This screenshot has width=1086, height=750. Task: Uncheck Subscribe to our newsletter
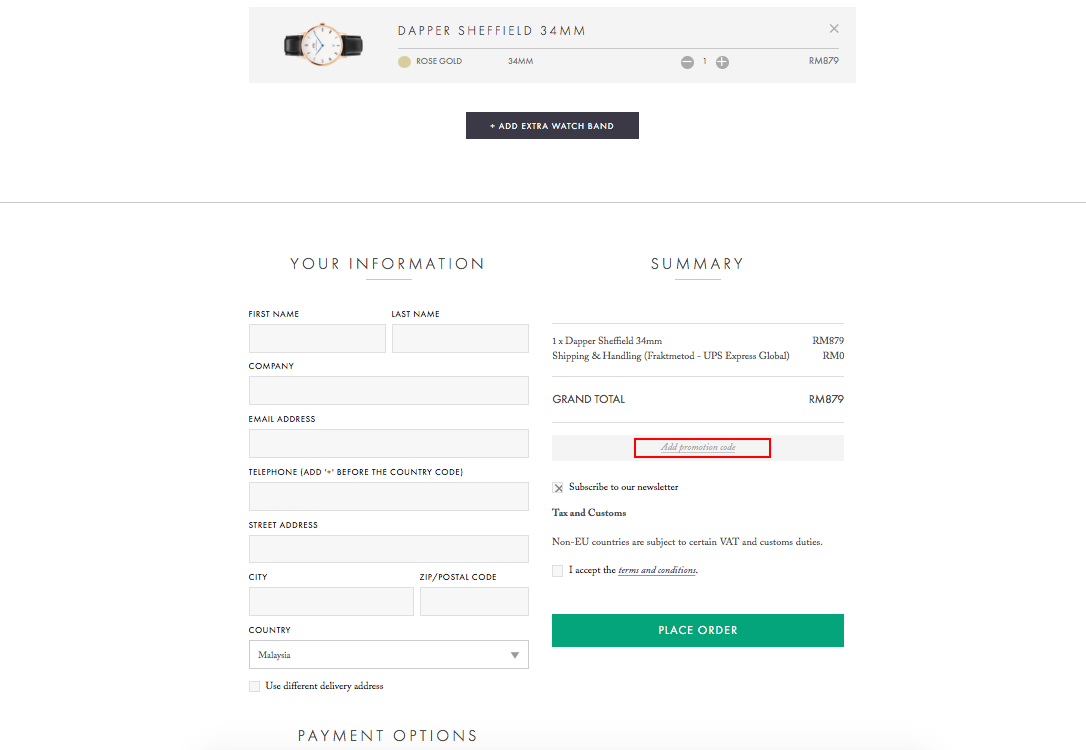click(558, 488)
